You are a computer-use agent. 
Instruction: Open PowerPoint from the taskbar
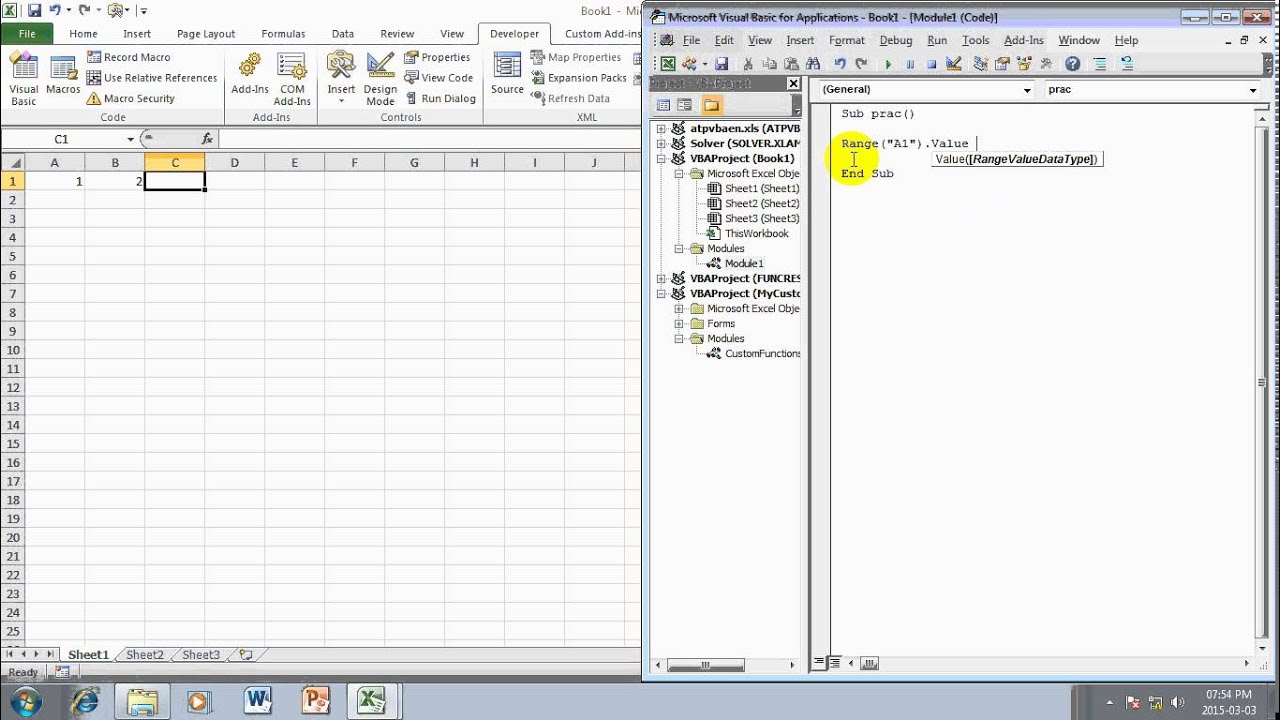(x=316, y=701)
